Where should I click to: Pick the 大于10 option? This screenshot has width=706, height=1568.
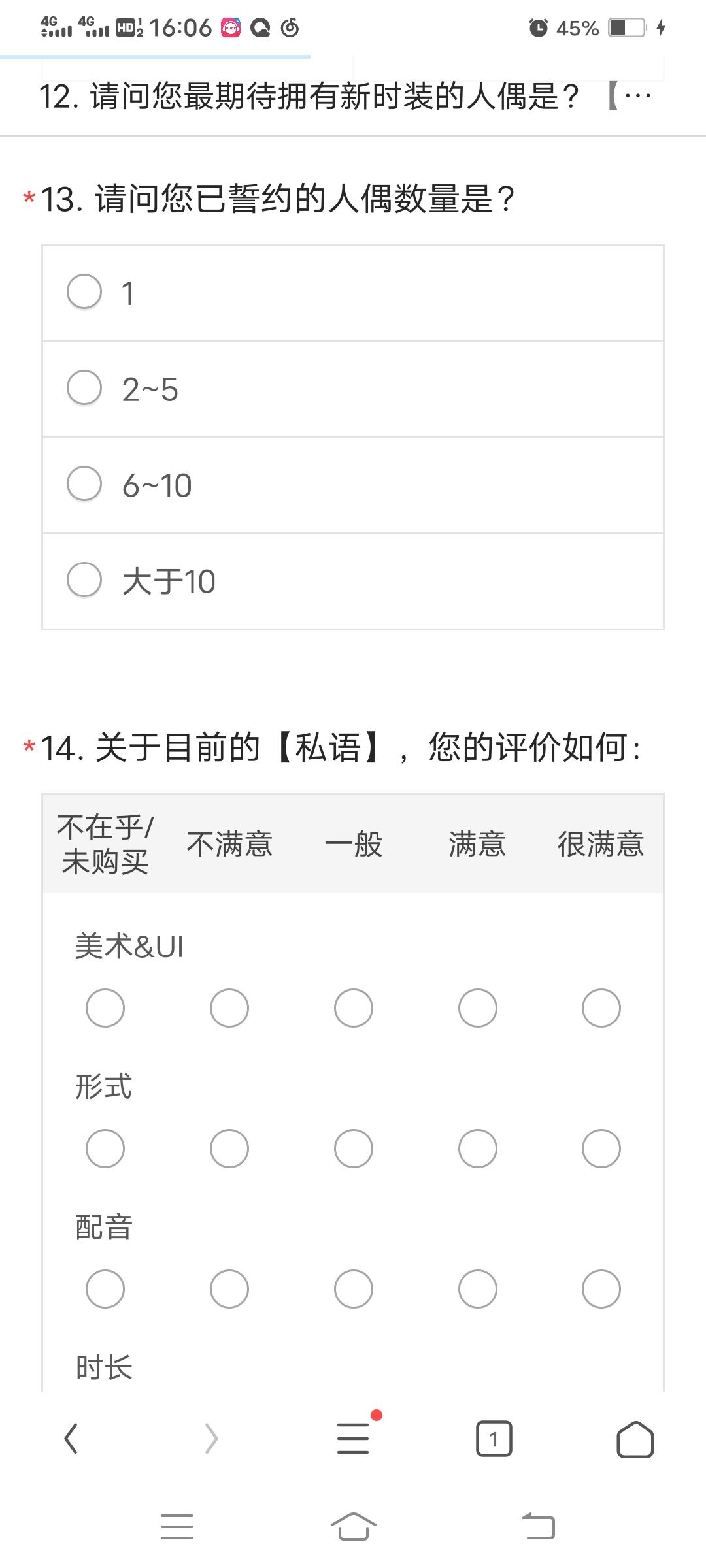point(84,580)
